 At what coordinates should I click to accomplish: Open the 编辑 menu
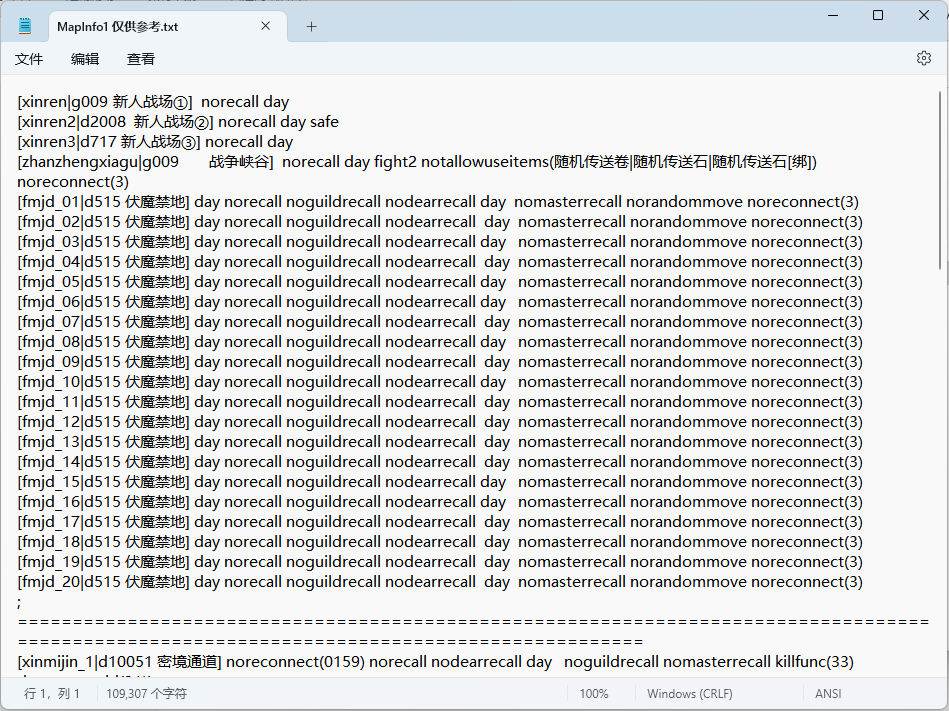[85, 59]
